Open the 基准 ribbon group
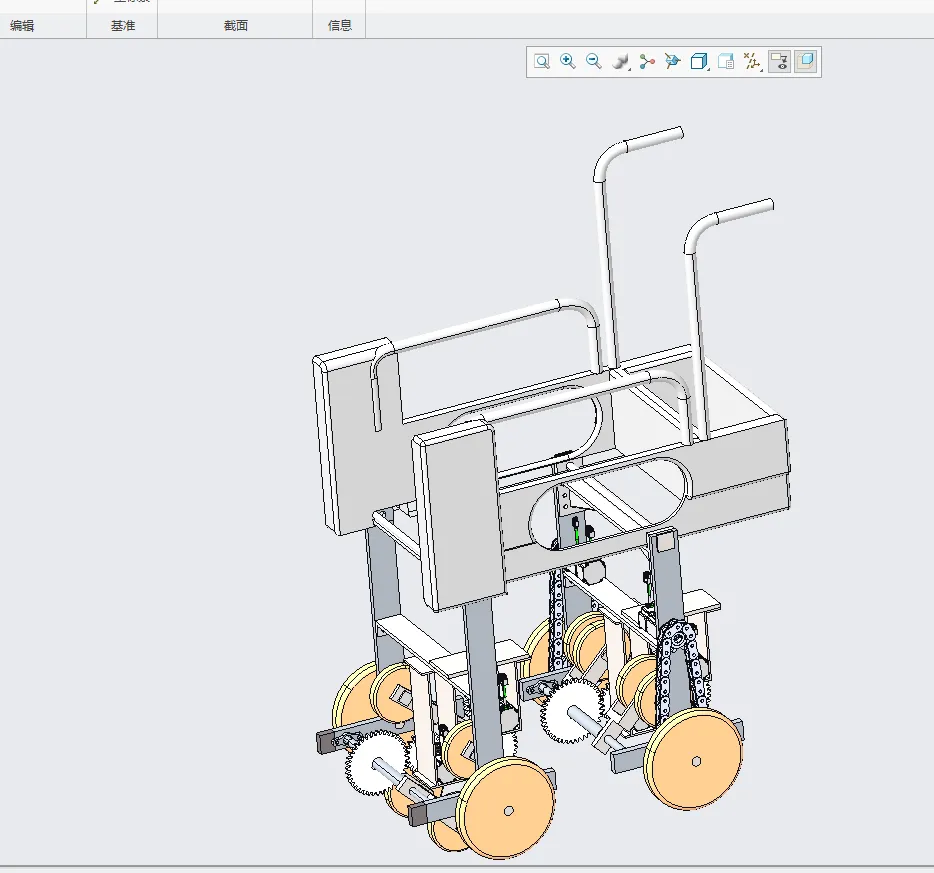 coord(122,26)
